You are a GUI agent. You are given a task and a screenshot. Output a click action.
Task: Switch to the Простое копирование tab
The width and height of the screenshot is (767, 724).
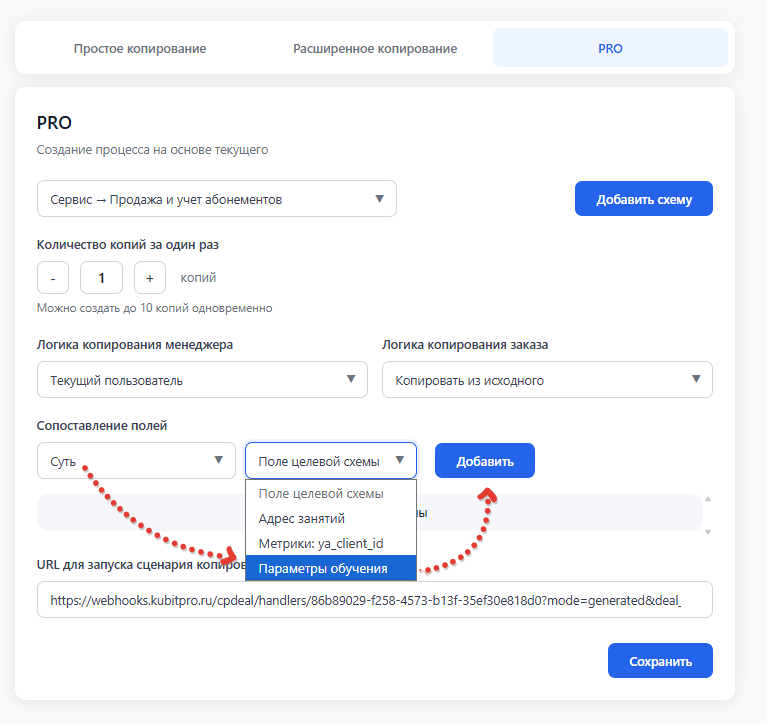coord(140,48)
